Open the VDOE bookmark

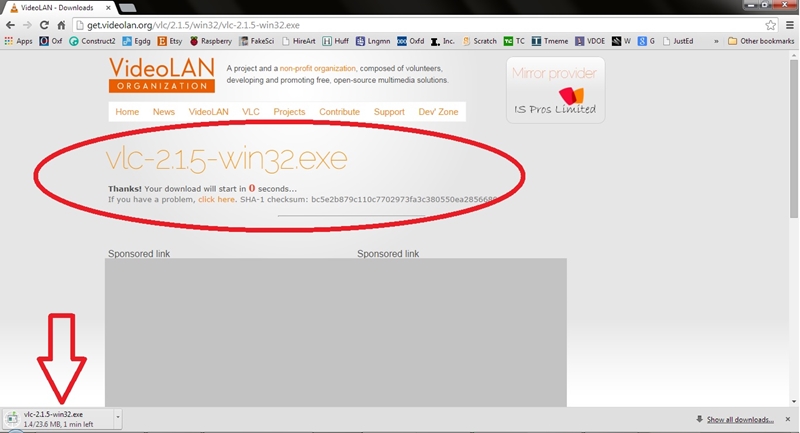tap(590, 41)
